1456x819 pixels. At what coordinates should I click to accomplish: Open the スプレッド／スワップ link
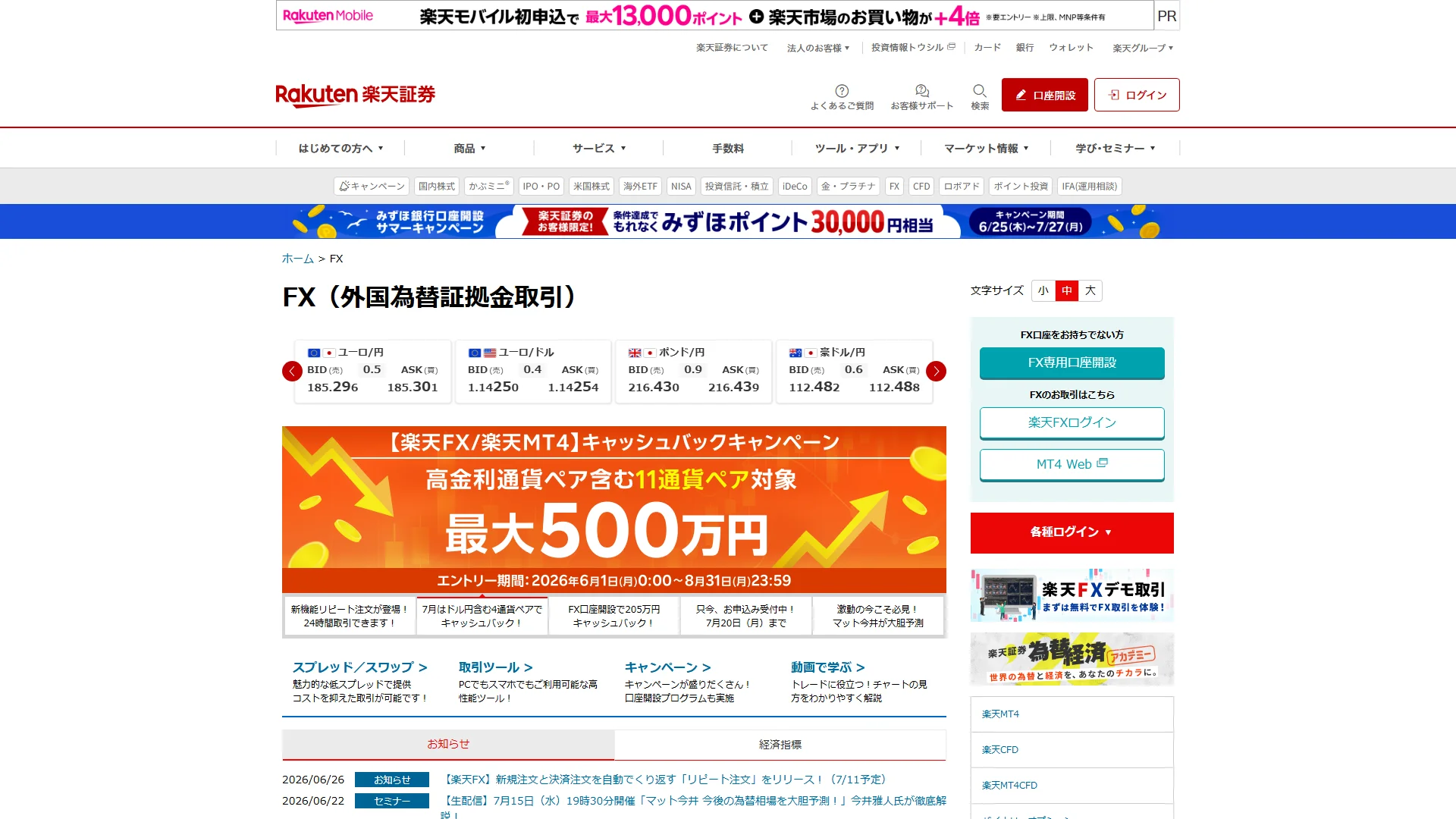click(360, 667)
